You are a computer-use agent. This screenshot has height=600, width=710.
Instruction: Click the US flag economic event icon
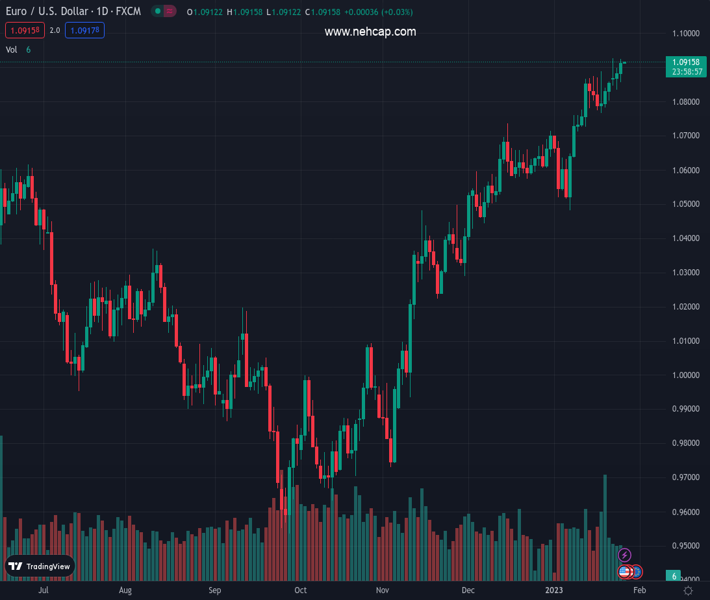(x=624, y=572)
